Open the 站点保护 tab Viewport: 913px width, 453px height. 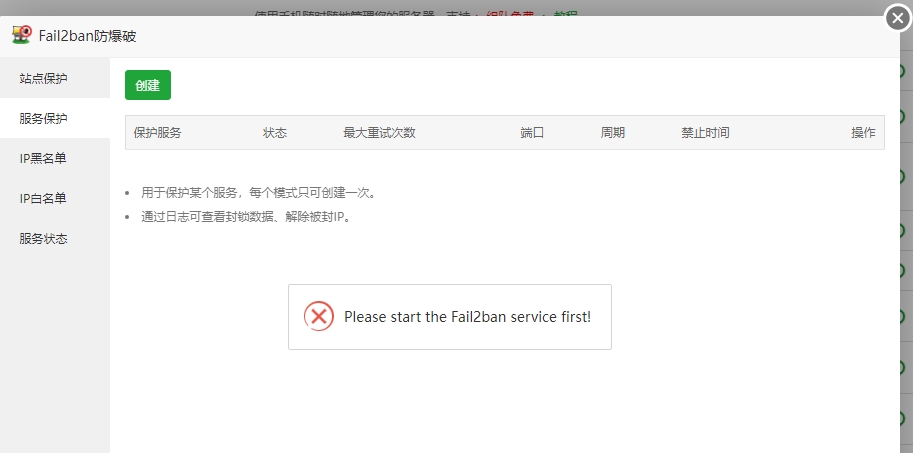pos(55,78)
